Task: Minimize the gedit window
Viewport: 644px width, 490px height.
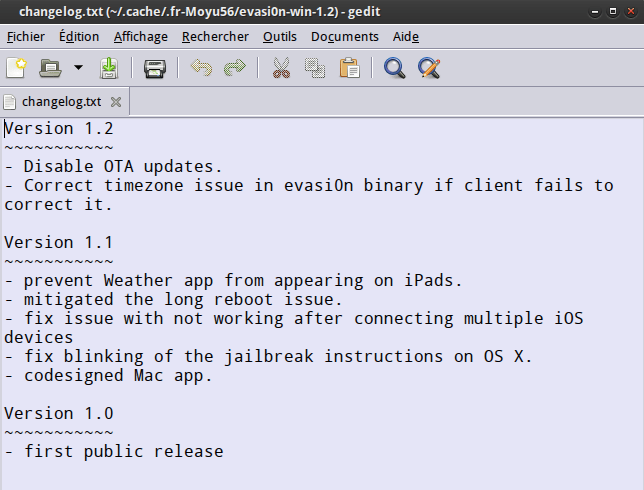Action: click(x=595, y=12)
